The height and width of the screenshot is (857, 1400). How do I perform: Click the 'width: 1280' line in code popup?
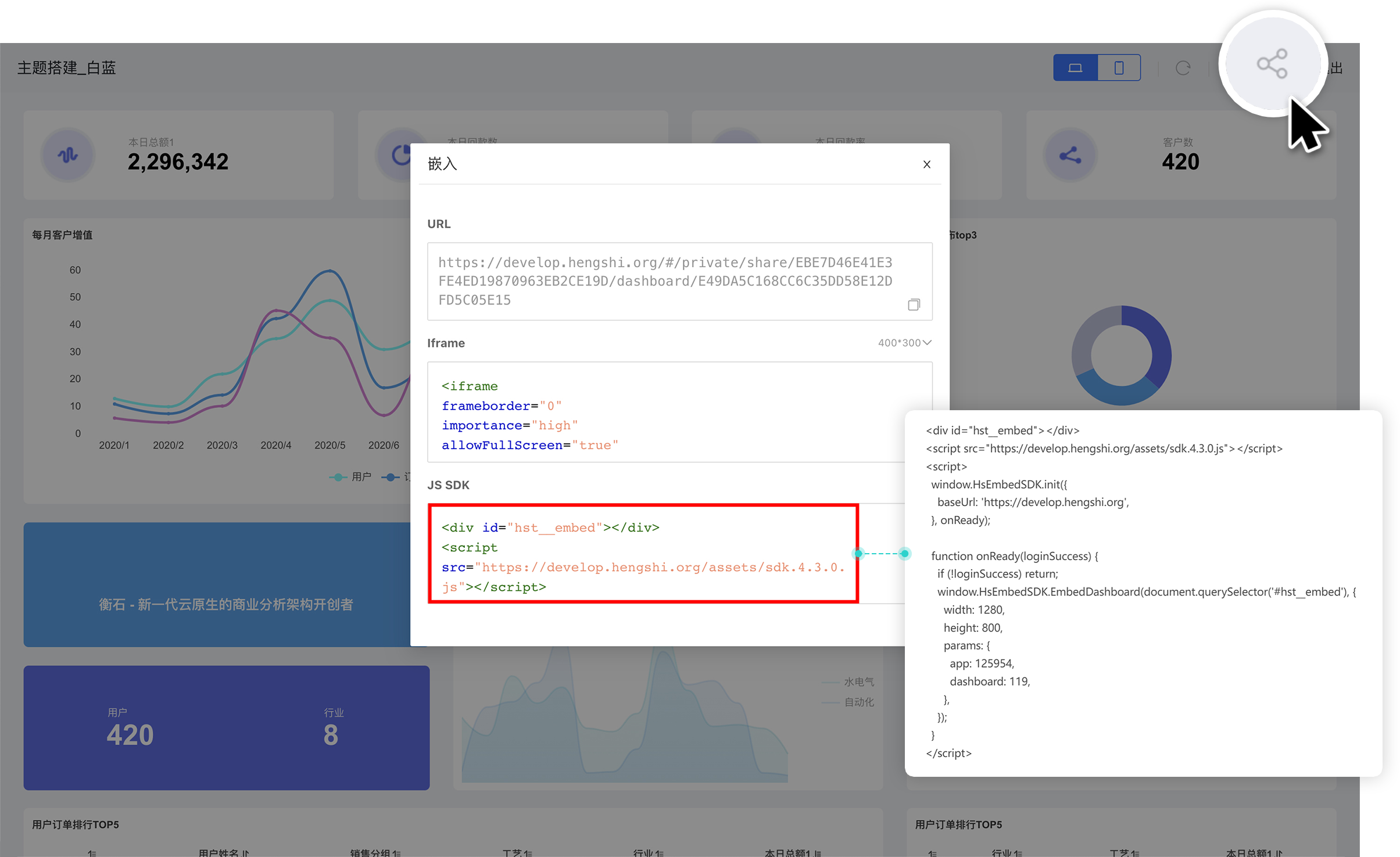[973, 610]
